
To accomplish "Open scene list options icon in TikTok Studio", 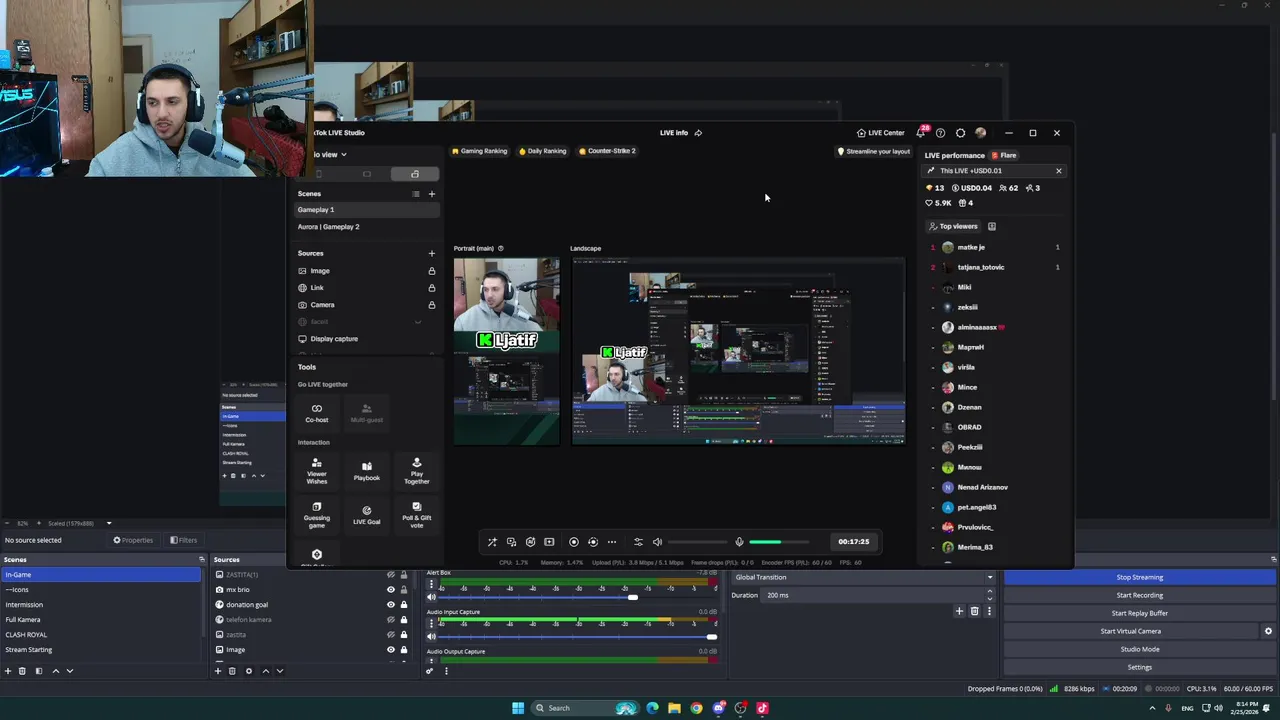I will (x=416, y=194).
